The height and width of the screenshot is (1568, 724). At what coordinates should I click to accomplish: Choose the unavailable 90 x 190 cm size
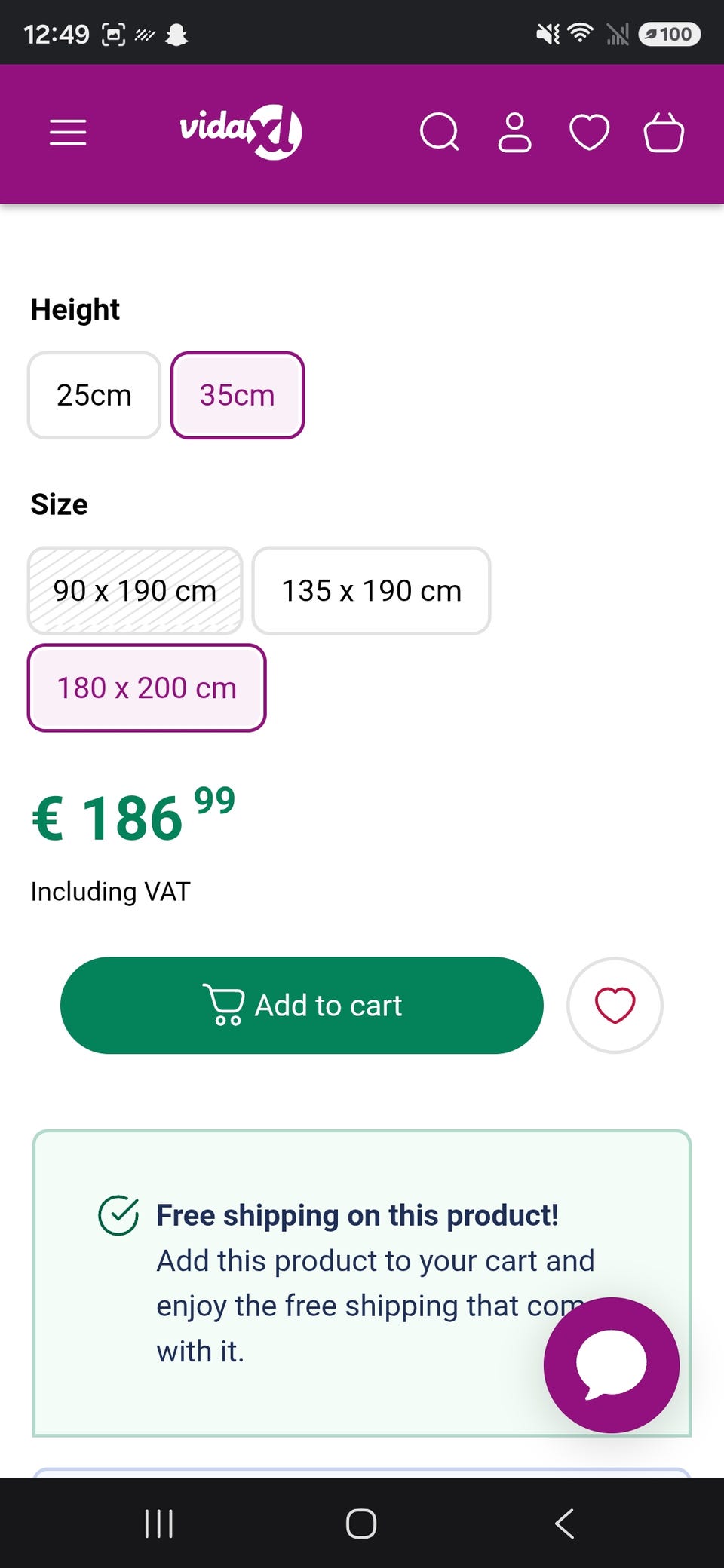point(135,590)
